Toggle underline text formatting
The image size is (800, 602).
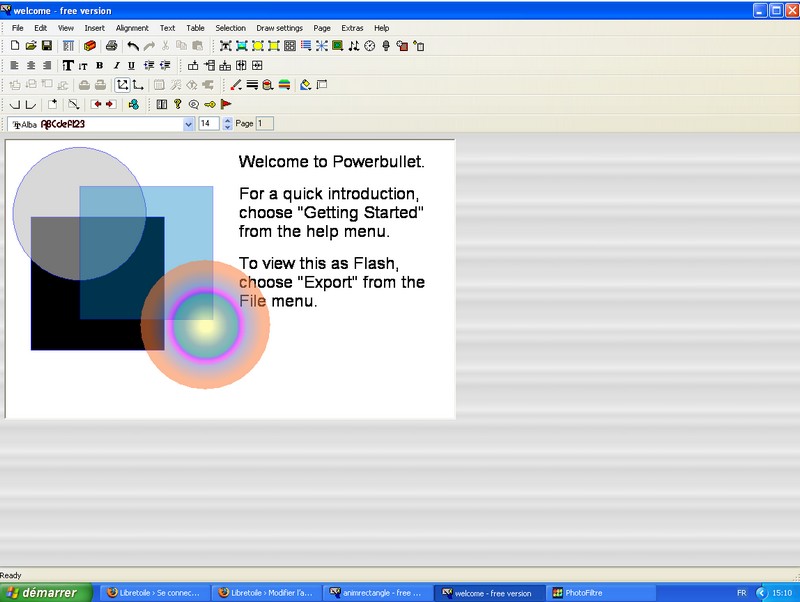[x=132, y=65]
